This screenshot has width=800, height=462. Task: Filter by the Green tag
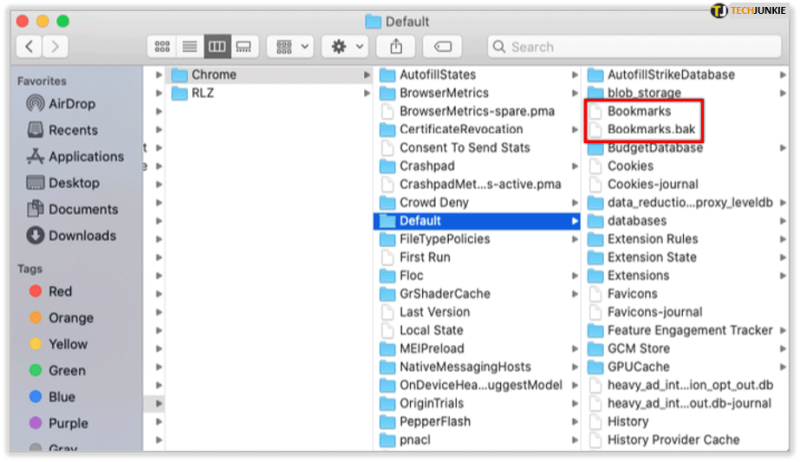coord(57,371)
